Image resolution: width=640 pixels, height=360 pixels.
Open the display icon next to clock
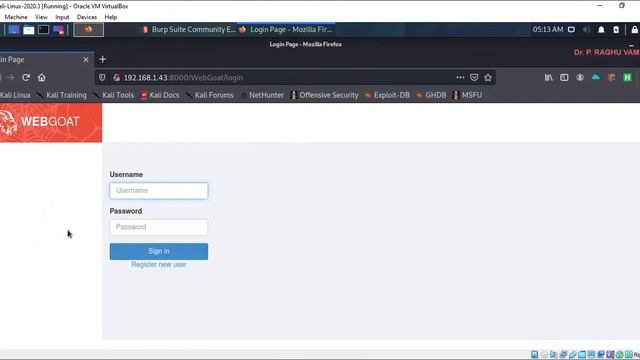click(x=571, y=29)
